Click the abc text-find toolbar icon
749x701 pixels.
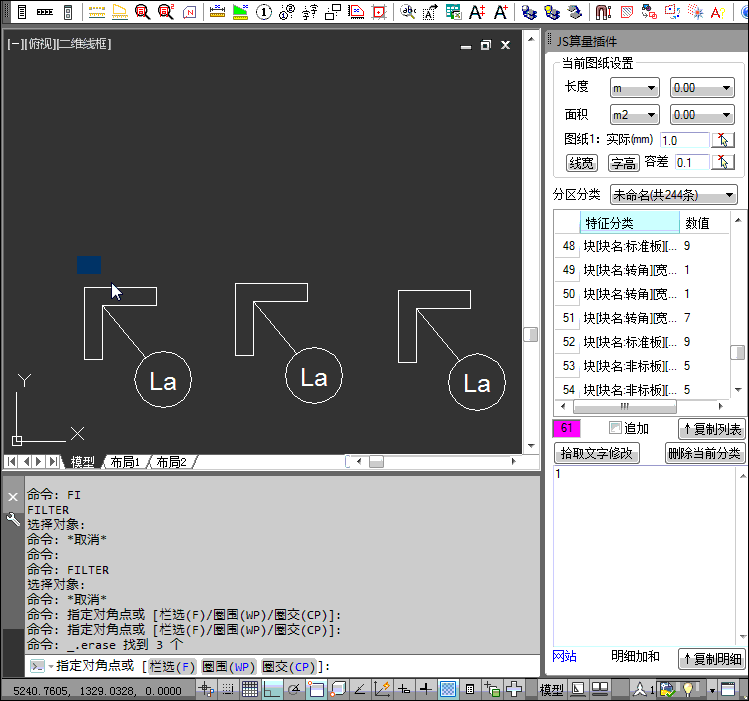pos(407,13)
